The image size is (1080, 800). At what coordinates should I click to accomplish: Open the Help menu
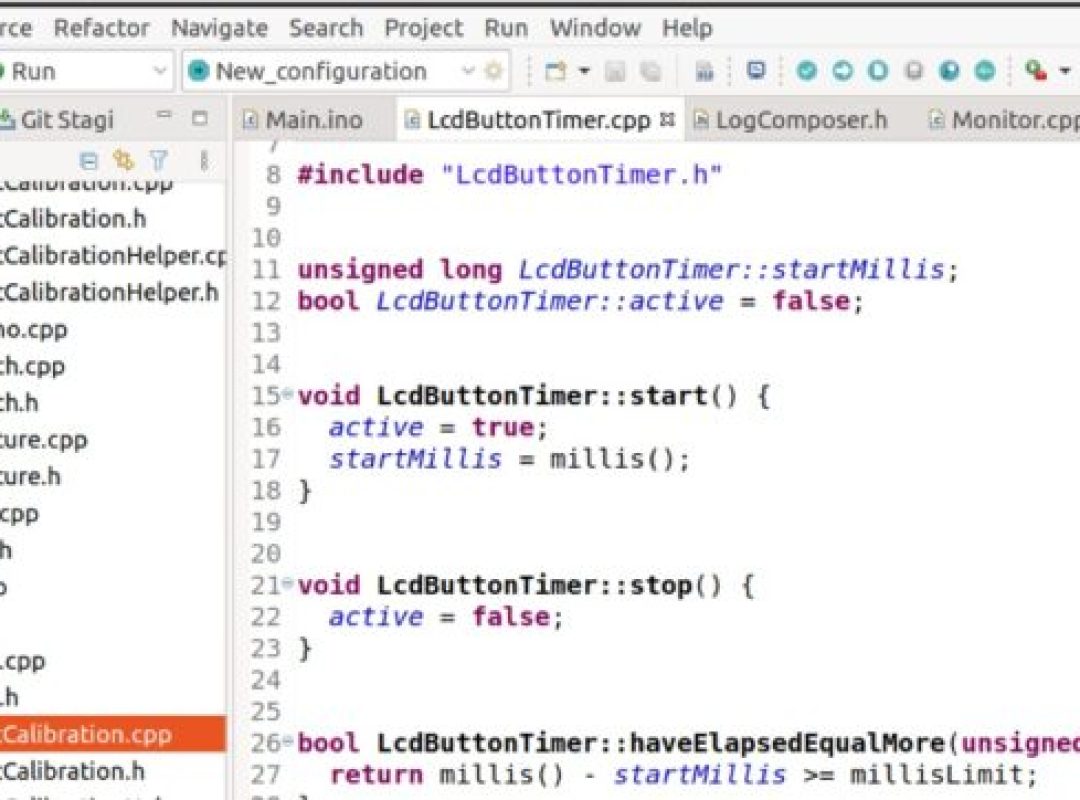[x=687, y=28]
